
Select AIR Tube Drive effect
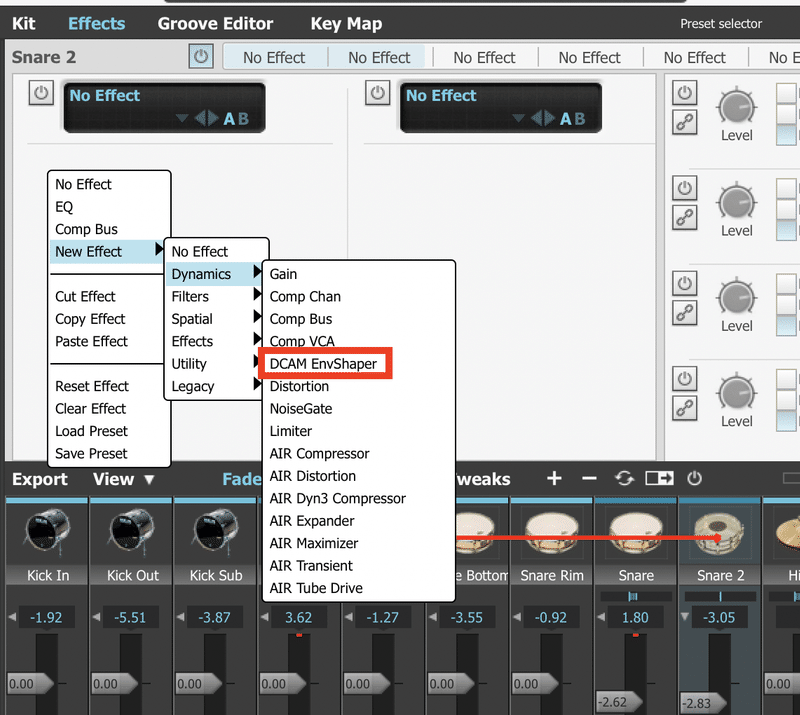click(316, 588)
